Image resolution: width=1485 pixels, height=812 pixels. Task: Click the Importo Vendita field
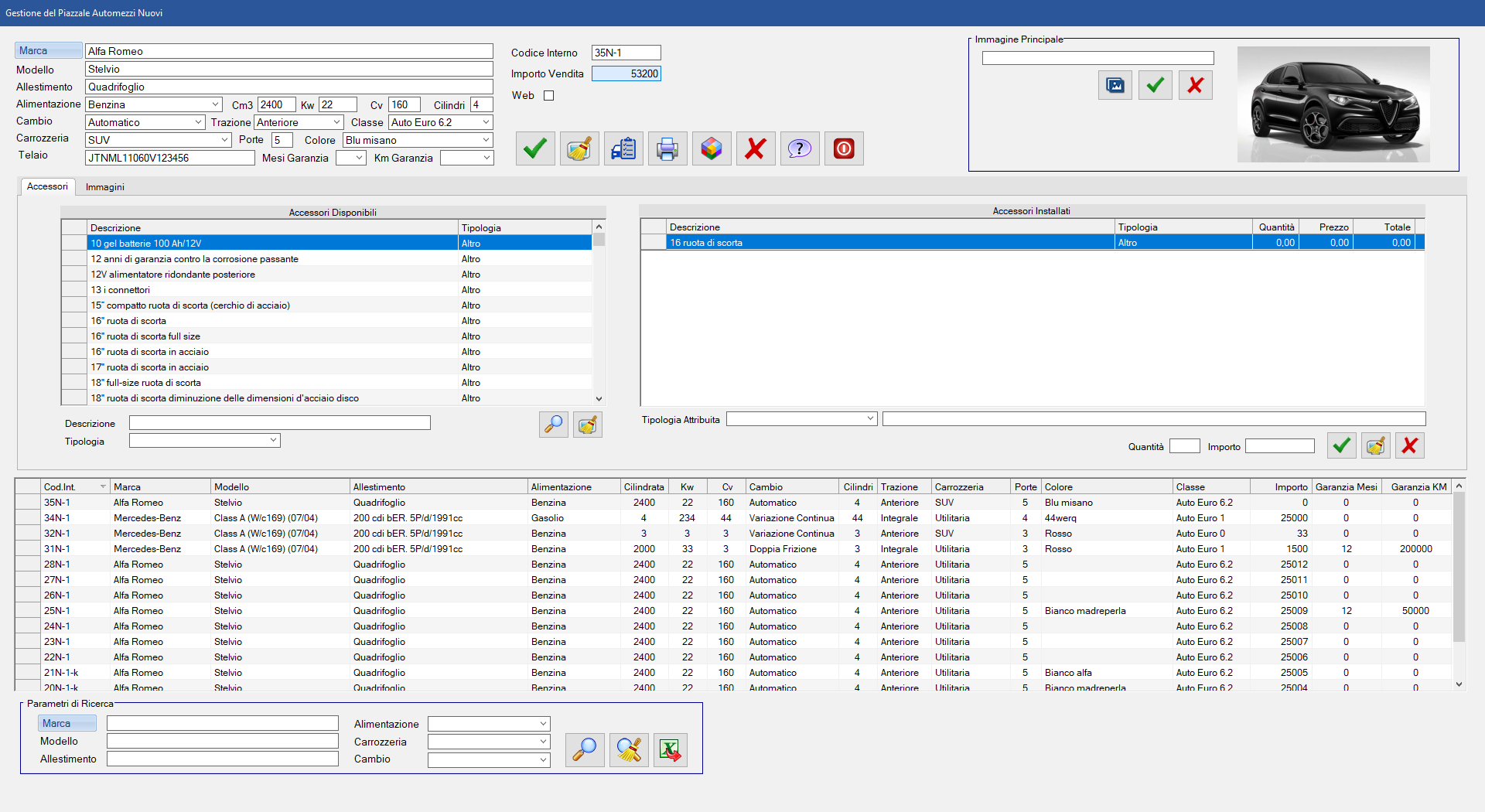coord(626,74)
